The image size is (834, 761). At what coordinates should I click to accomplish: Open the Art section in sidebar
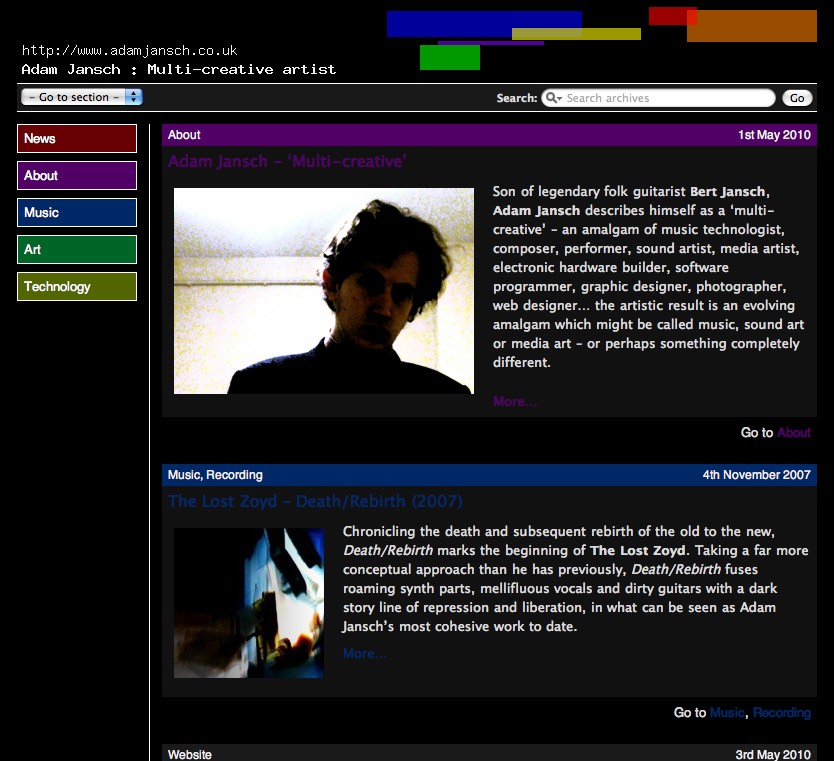(x=77, y=249)
